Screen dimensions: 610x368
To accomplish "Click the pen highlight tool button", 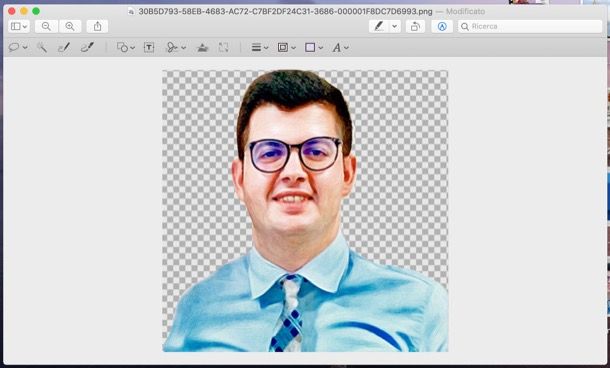I will click(379, 26).
